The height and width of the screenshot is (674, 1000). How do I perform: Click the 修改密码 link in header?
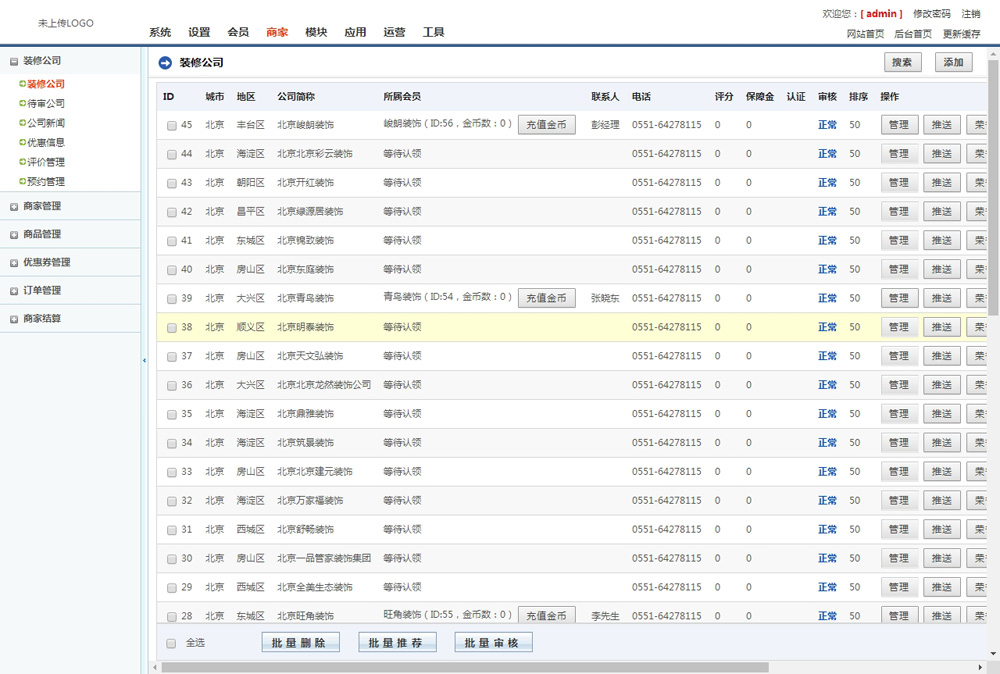931,14
